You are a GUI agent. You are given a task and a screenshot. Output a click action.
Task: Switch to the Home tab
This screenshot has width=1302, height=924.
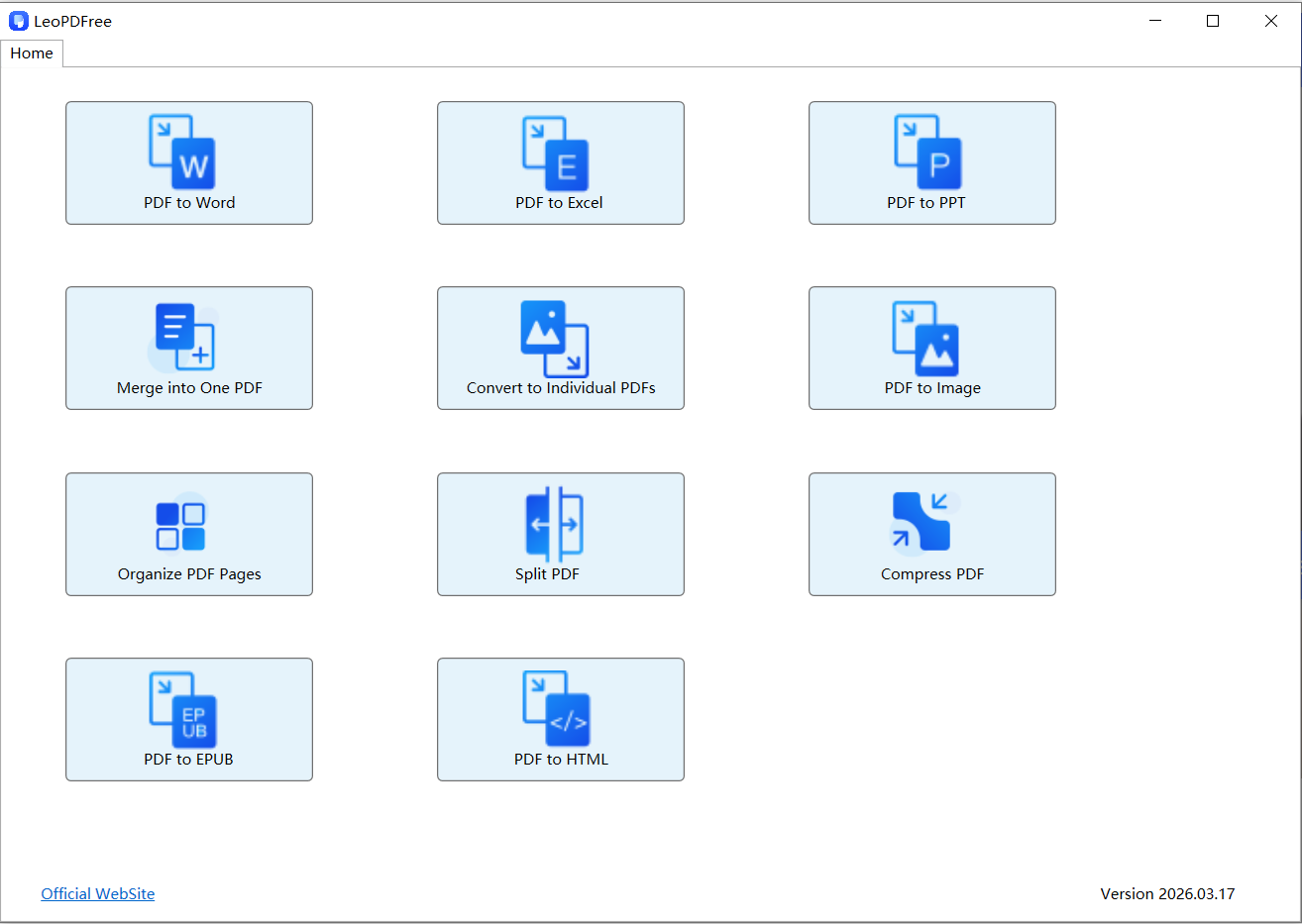pyautogui.click(x=31, y=52)
